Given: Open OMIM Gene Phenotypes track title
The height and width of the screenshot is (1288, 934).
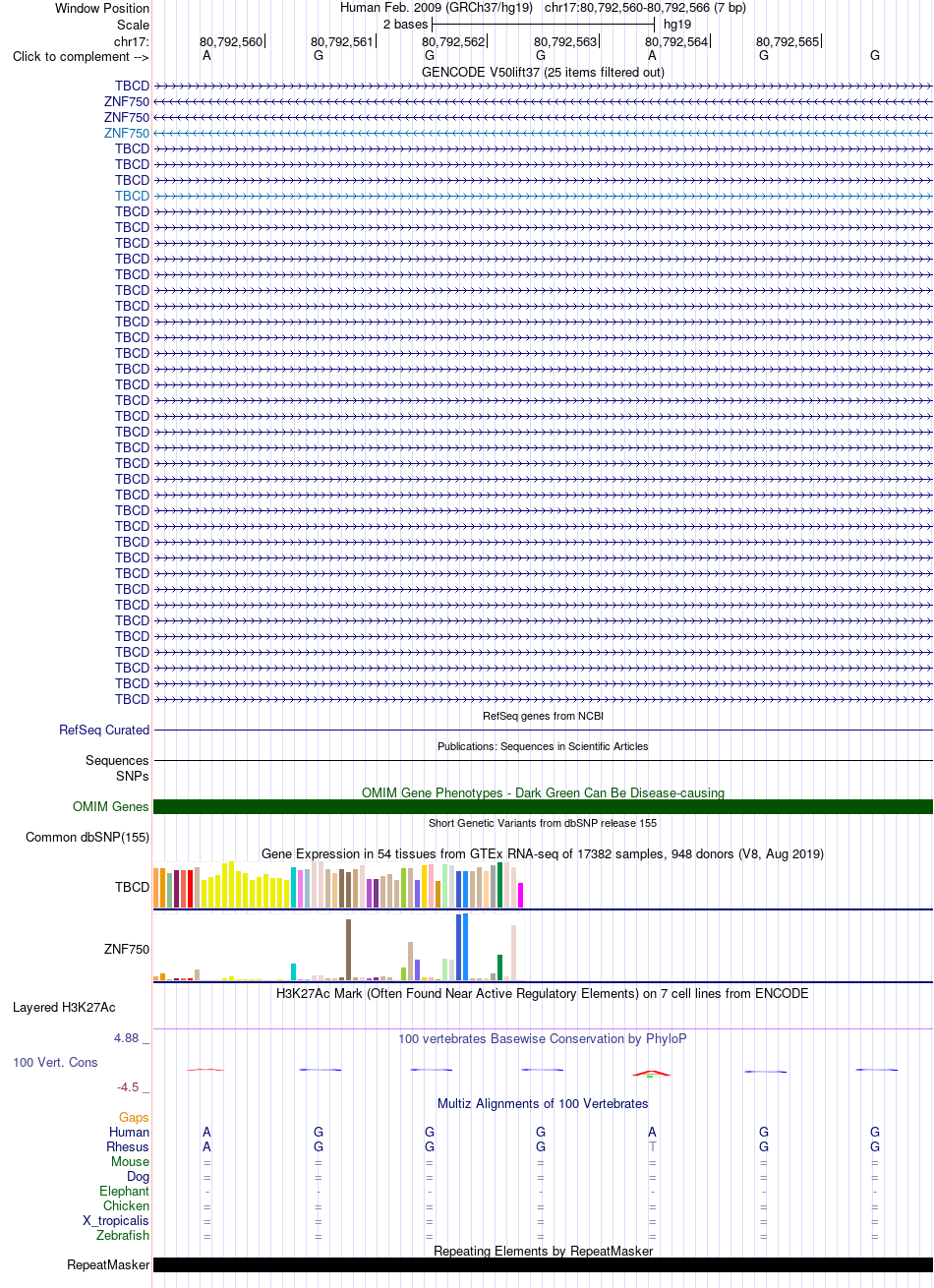Looking at the screenshot, I should tap(543, 792).
